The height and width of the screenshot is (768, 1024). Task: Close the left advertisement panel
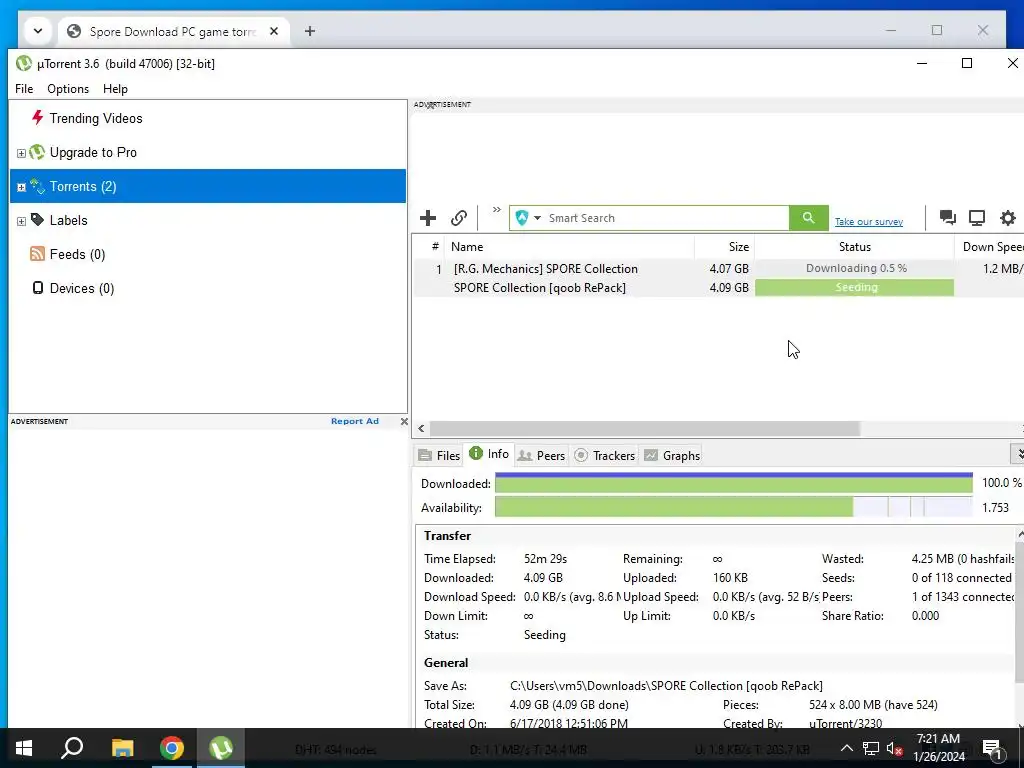coord(404,421)
